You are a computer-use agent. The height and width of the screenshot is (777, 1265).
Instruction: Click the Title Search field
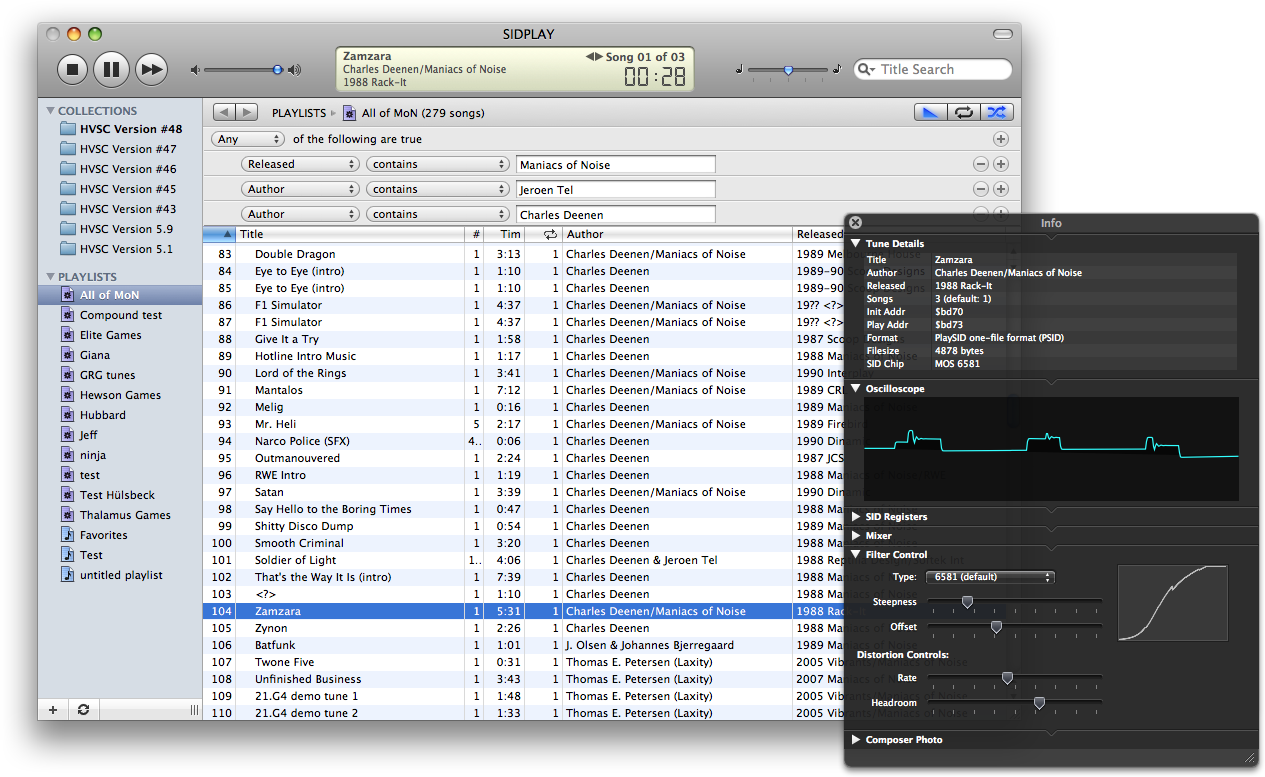pyautogui.click(x=933, y=70)
